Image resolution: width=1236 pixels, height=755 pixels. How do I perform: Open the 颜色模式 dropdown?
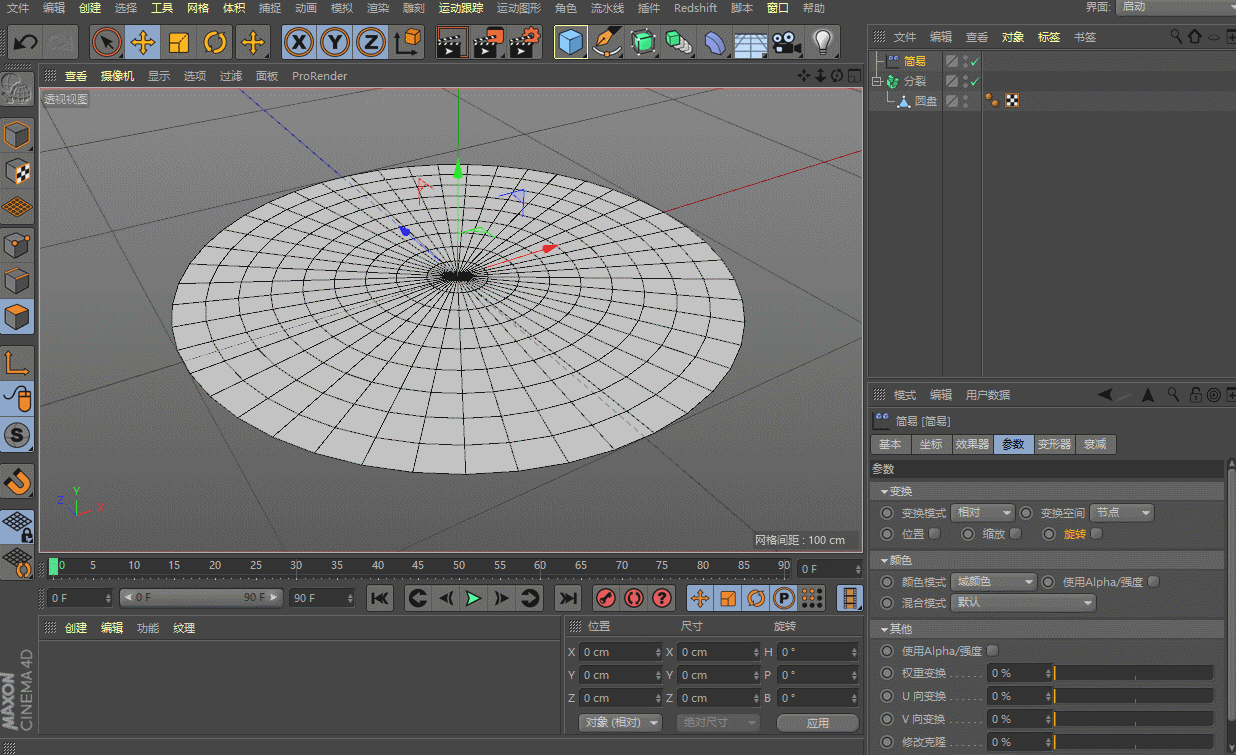[x=993, y=582]
